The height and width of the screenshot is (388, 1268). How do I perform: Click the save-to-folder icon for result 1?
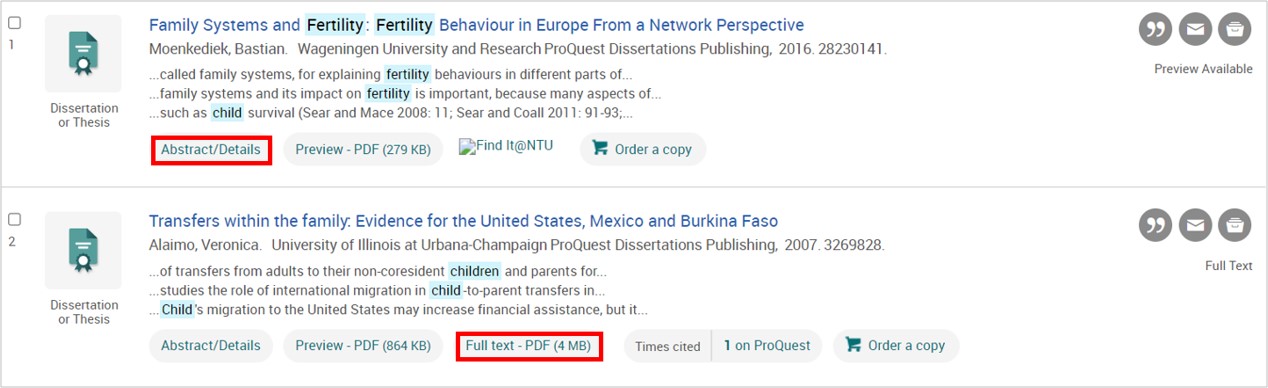click(1235, 29)
